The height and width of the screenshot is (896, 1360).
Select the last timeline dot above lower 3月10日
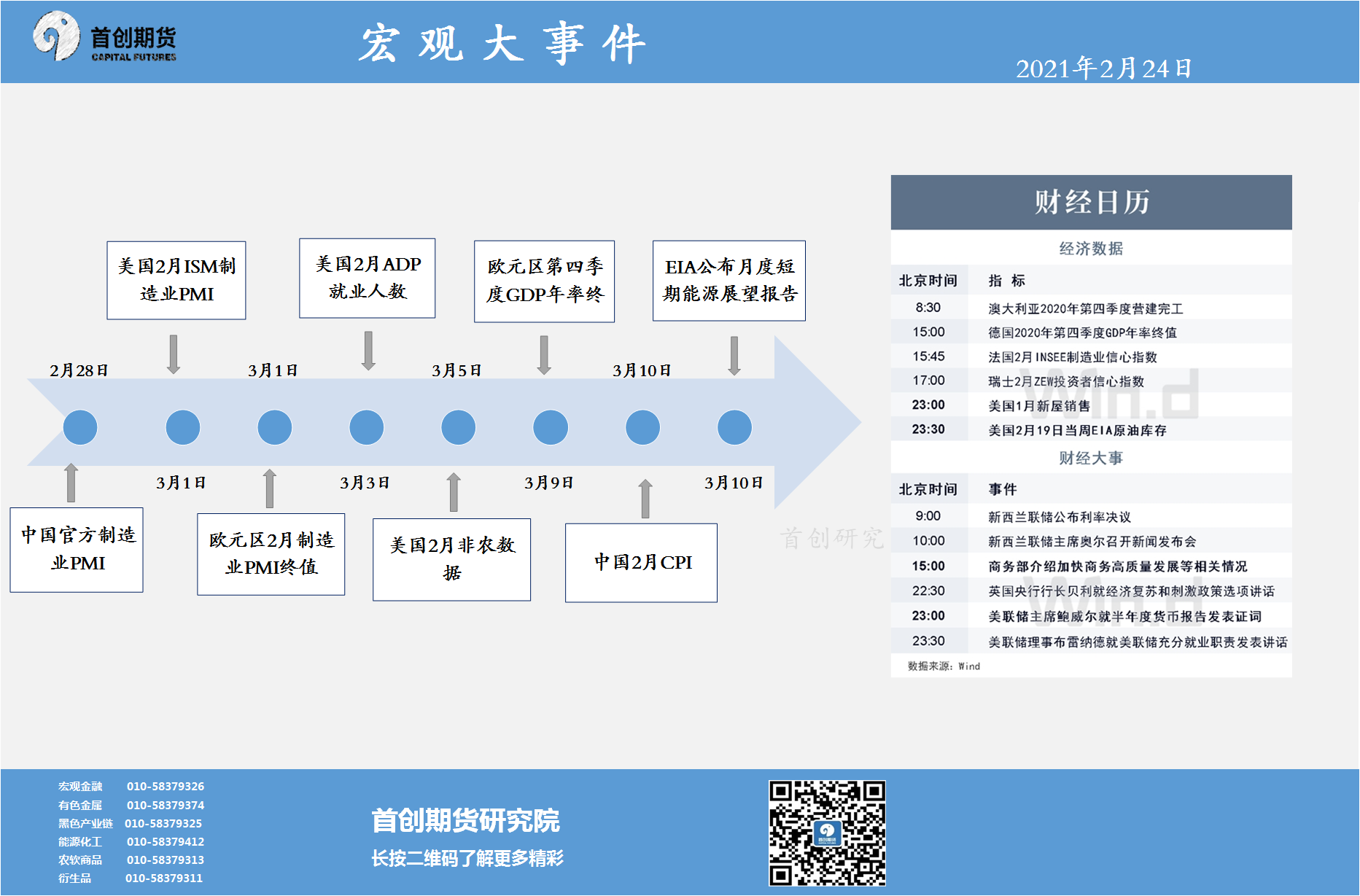coord(734,427)
